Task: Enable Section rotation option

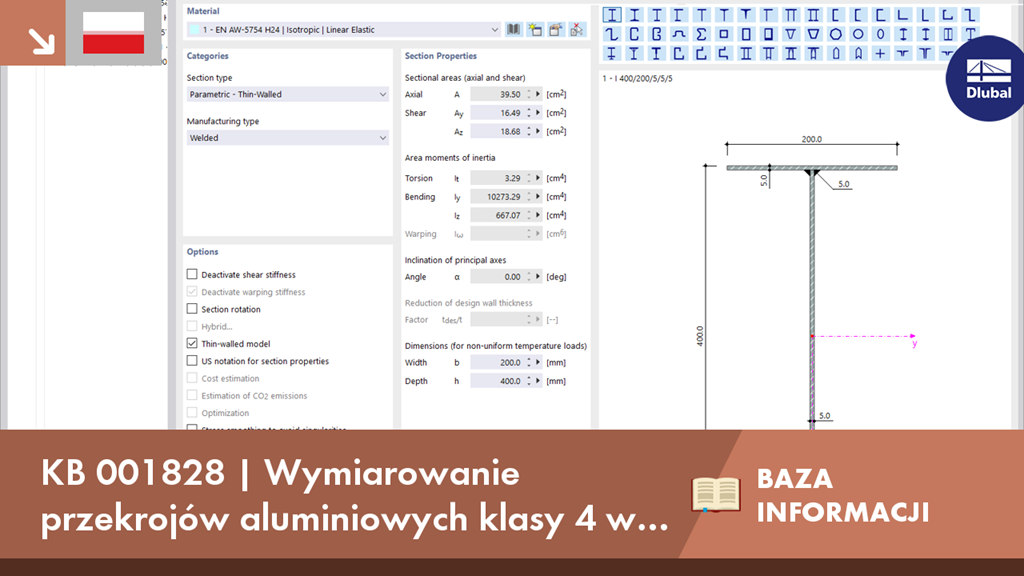Action: click(x=192, y=309)
